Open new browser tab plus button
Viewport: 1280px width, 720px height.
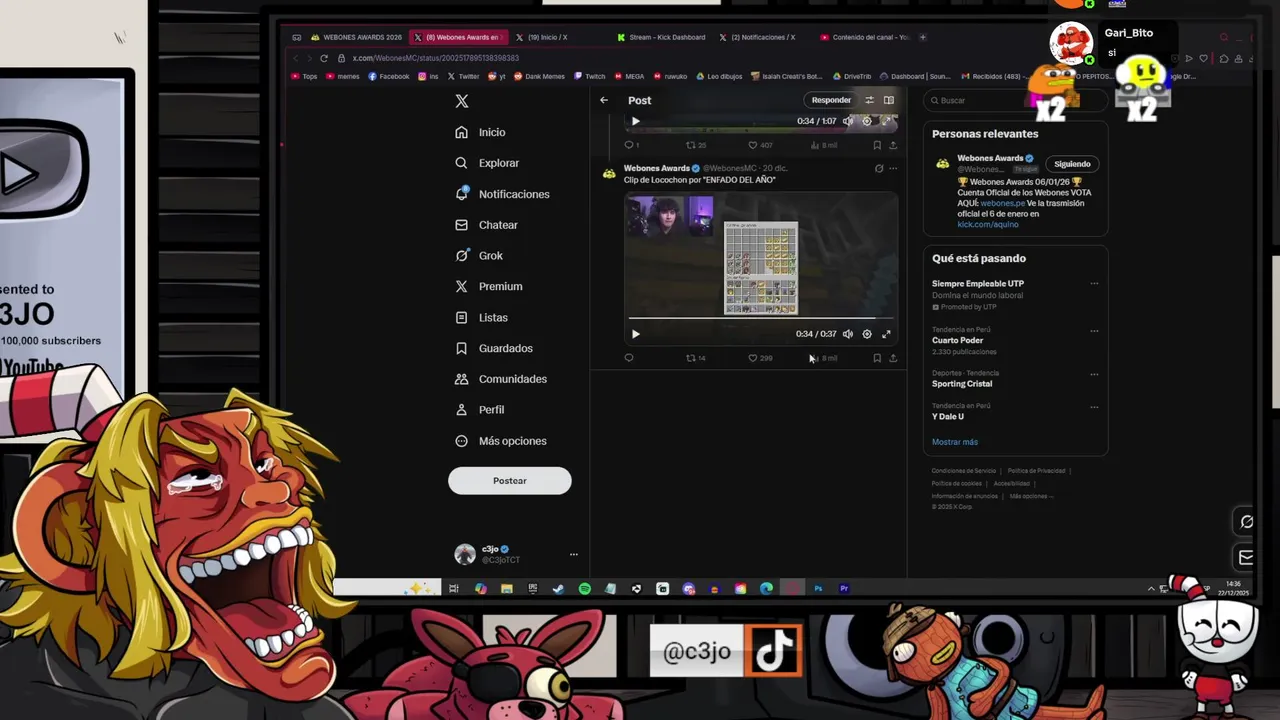pyautogui.click(x=923, y=37)
